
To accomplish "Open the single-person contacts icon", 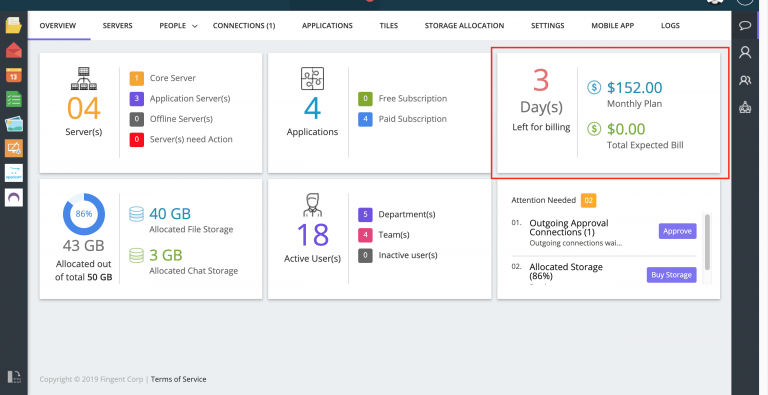I will [x=745, y=52].
